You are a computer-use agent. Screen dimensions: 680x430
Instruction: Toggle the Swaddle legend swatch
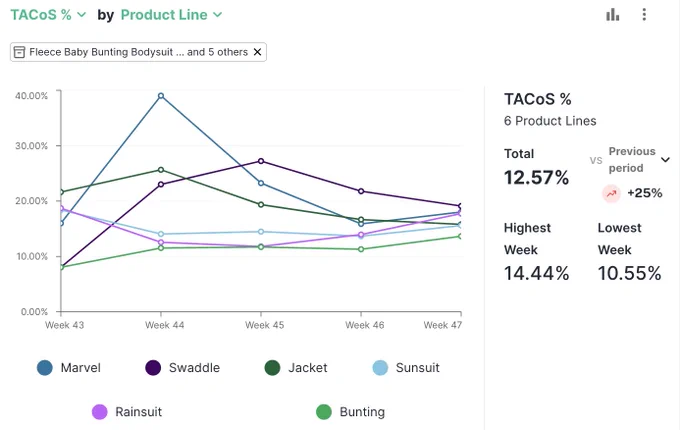click(153, 368)
